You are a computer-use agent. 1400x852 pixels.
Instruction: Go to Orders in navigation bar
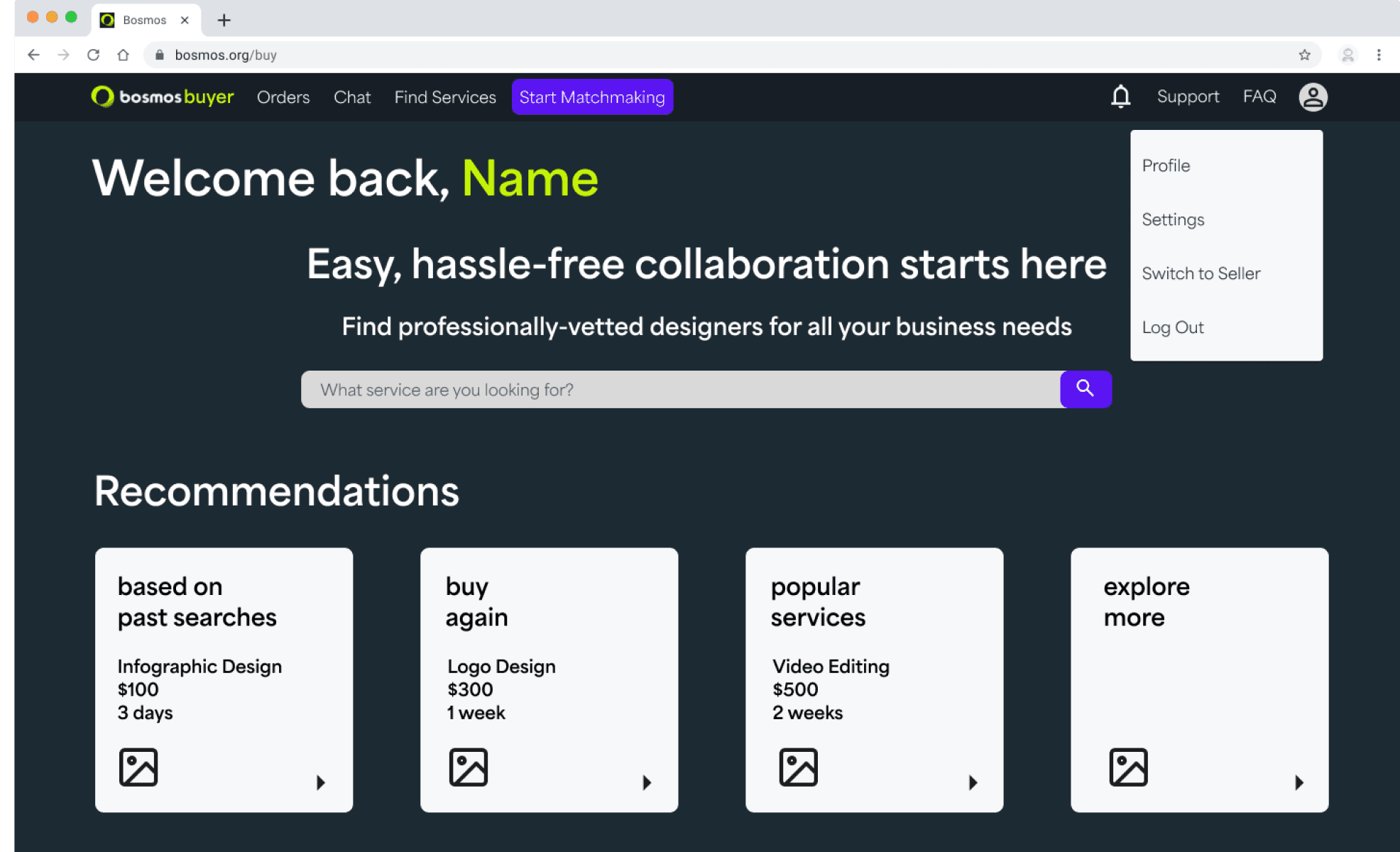tap(283, 97)
